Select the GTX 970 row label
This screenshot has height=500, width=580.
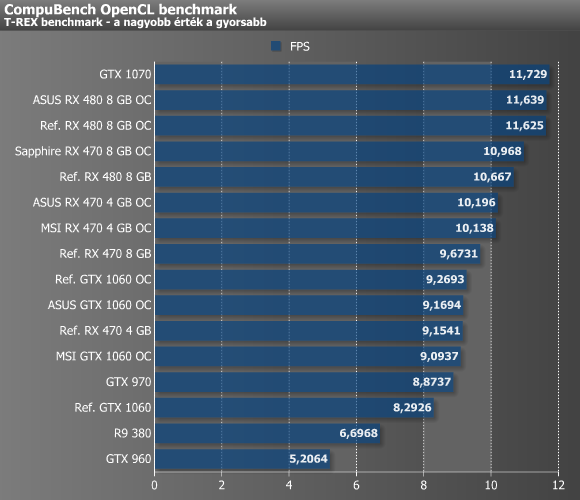point(129,382)
